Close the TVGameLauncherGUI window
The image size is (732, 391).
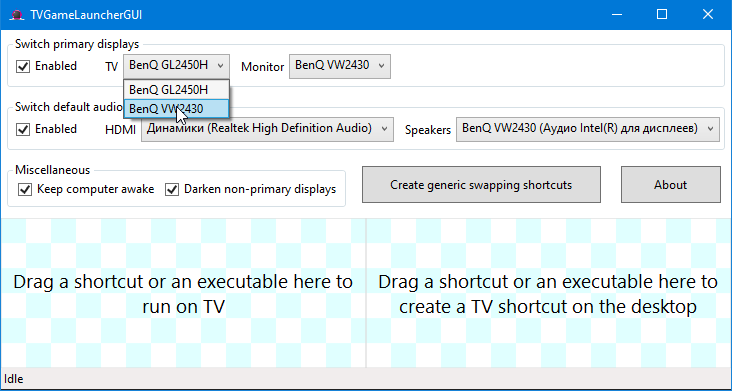[708, 15]
